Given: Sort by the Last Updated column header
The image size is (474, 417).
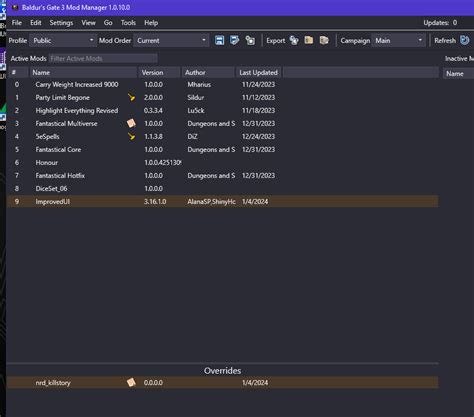Looking at the screenshot, I should point(259,72).
